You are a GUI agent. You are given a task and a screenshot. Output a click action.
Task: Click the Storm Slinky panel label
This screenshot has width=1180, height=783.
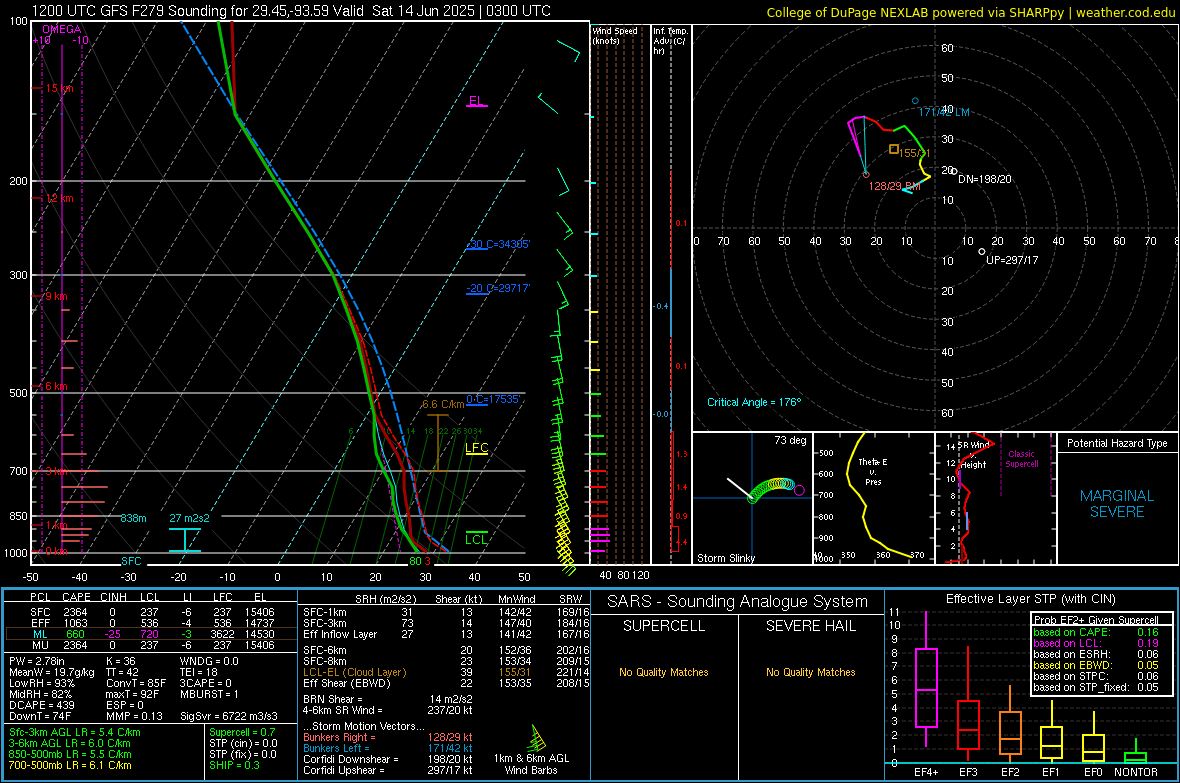click(726, 558)
